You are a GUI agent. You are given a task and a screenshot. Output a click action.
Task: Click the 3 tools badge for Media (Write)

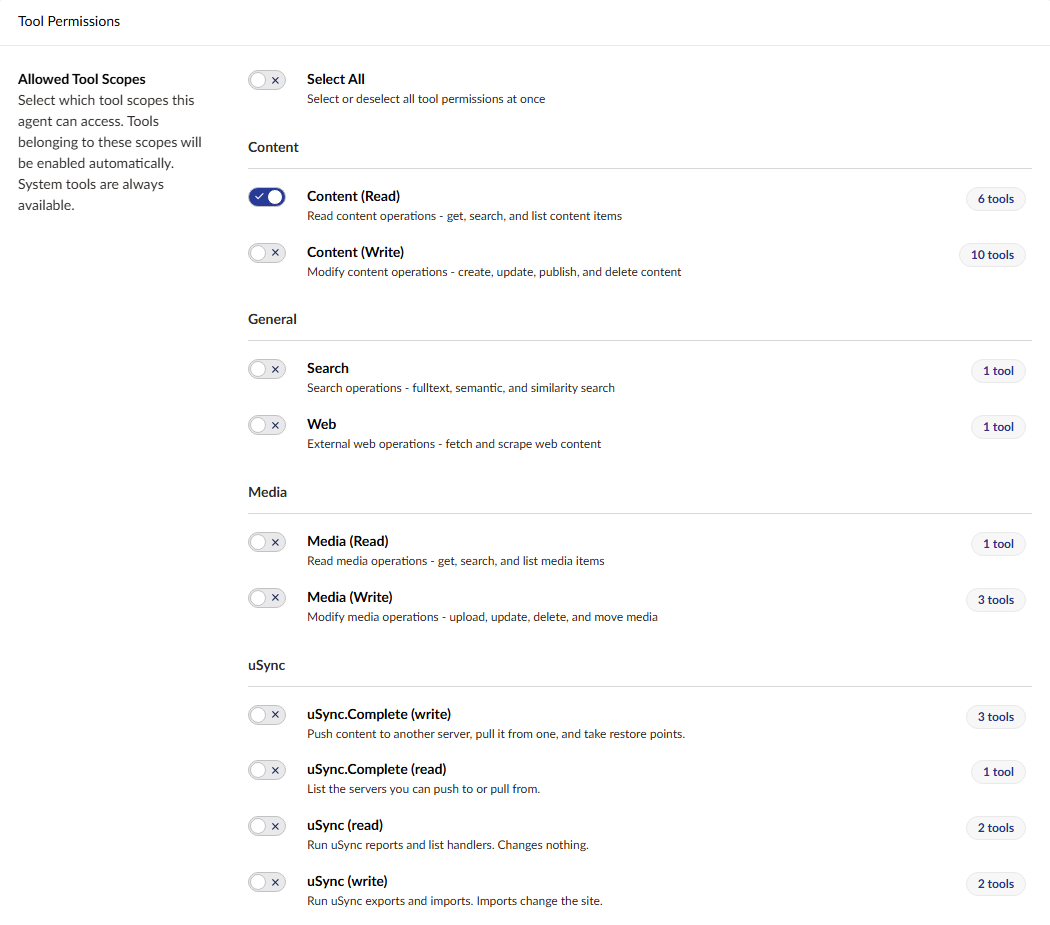(x=995, y=600)
